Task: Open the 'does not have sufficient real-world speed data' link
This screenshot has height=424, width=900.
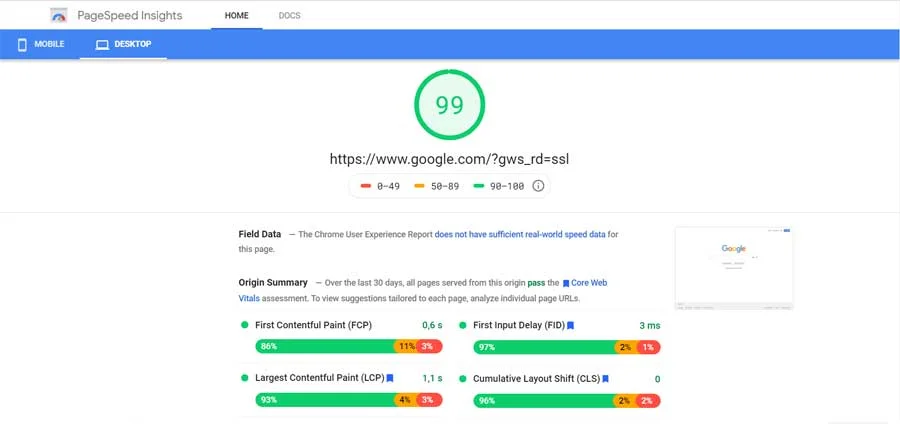Action: 520,234
